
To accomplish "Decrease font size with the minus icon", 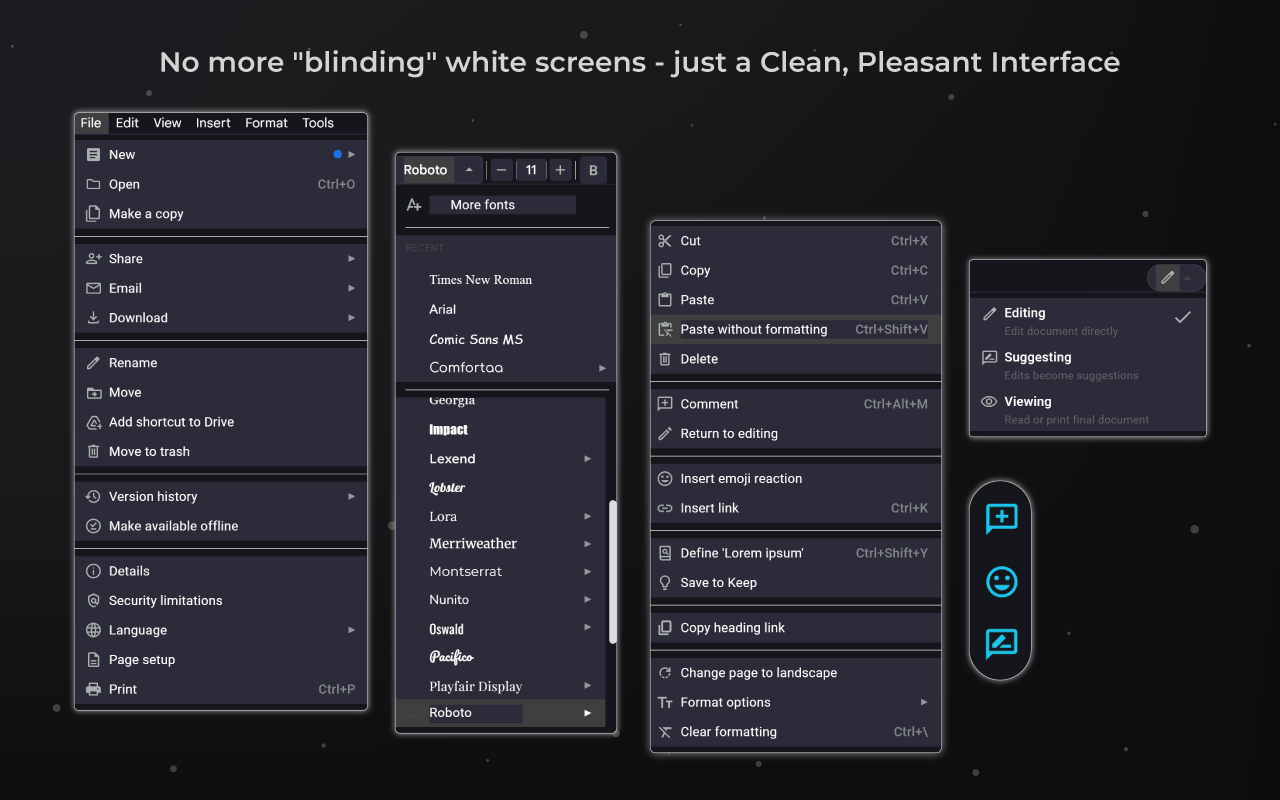I will coord(500,170).
